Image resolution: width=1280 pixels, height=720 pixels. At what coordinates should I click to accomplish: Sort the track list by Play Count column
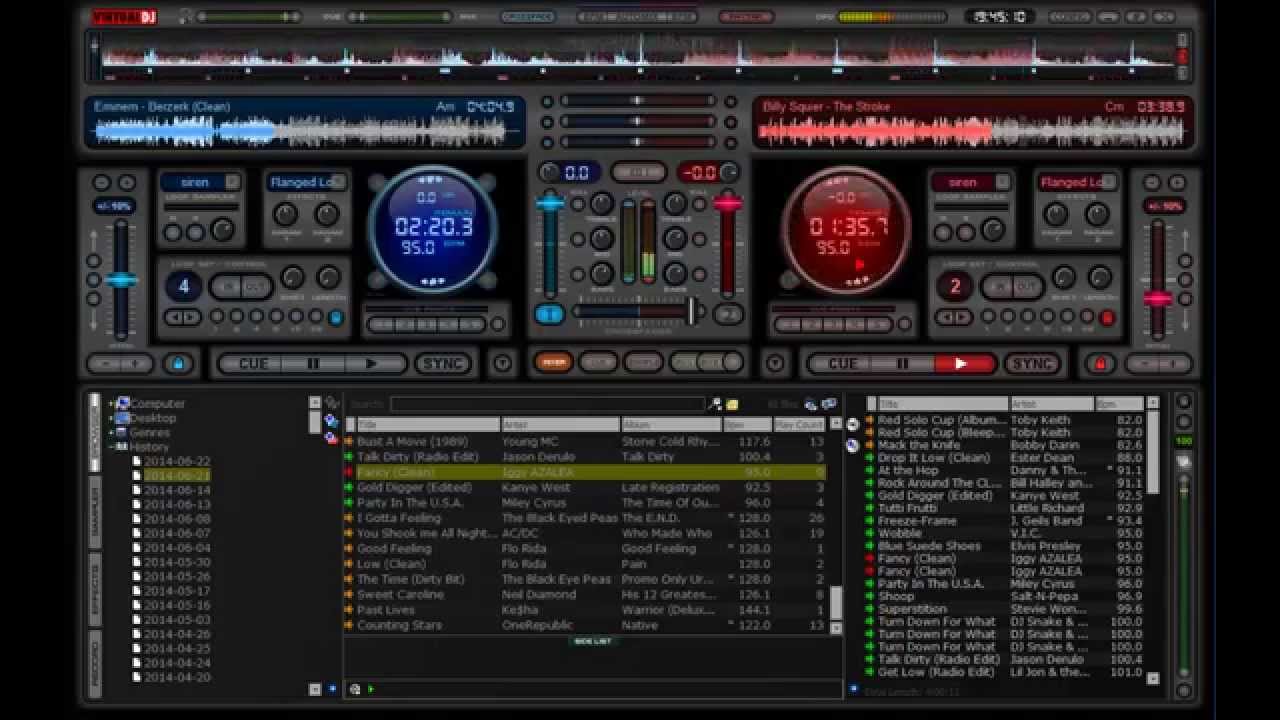tap(799, 425)
